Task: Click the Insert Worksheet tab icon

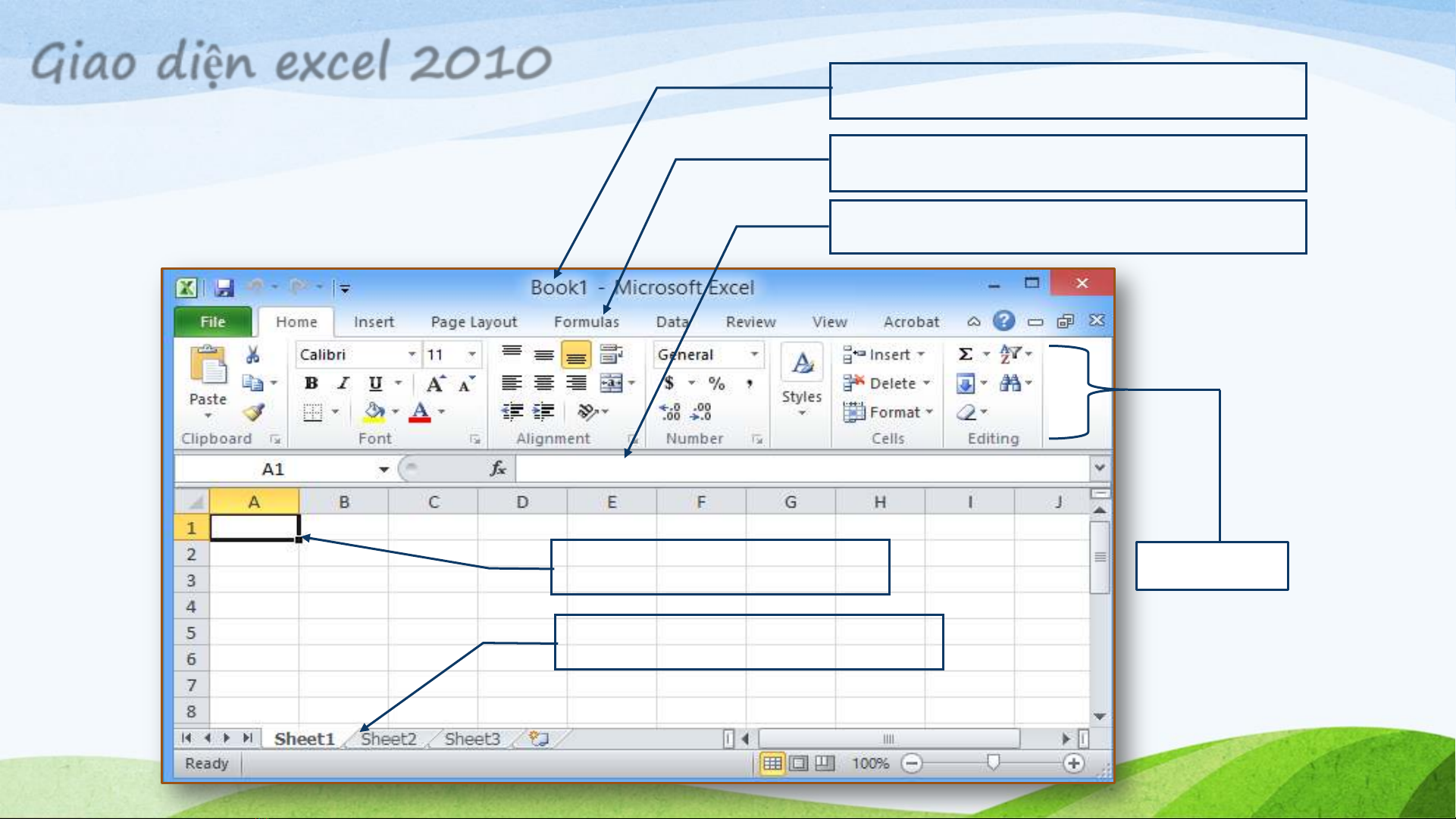Action: tap(539, 739)
